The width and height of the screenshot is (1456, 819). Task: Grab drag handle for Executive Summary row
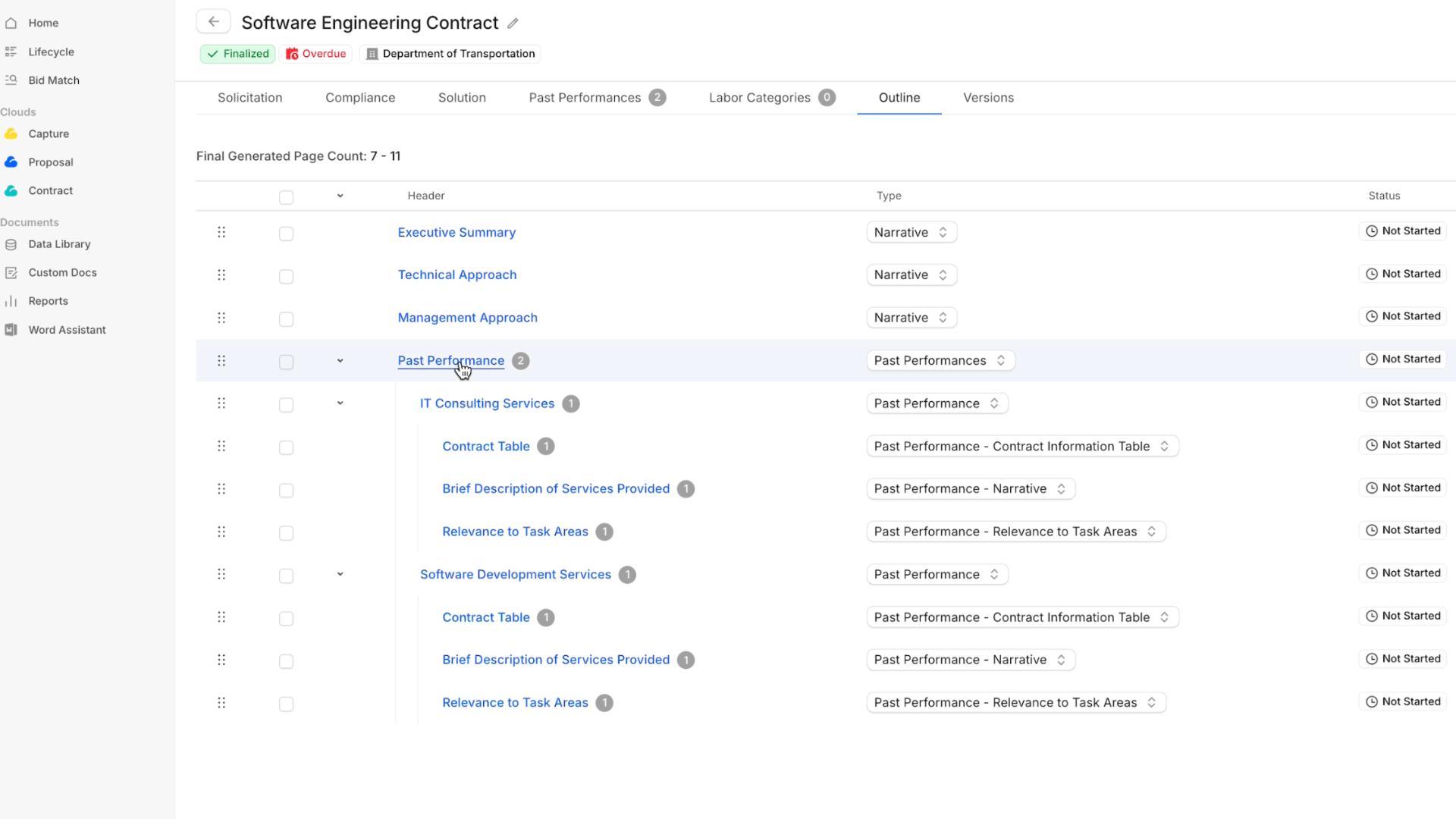221,232
